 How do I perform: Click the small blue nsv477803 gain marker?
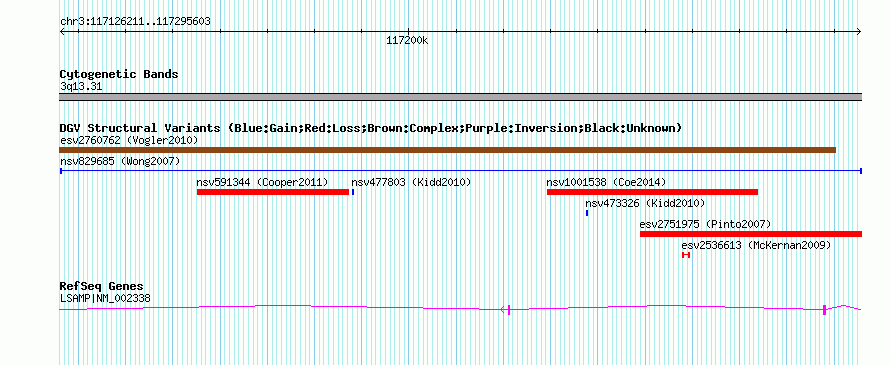click(353, 192)
